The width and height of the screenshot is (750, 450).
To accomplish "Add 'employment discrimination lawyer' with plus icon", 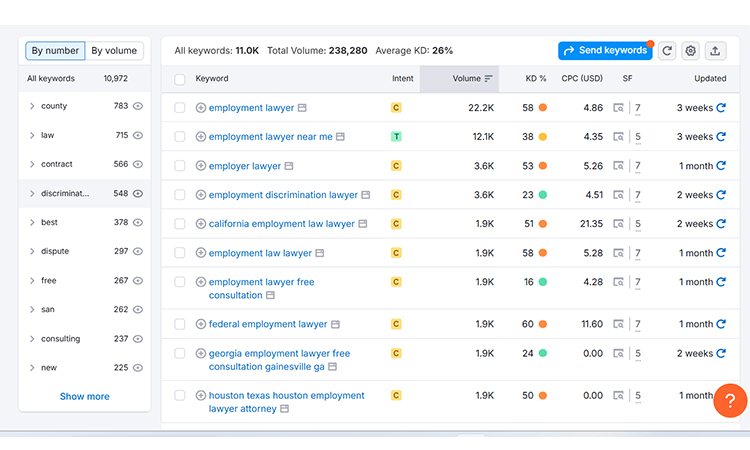I will pyautogui.click(x=201, y=195).
